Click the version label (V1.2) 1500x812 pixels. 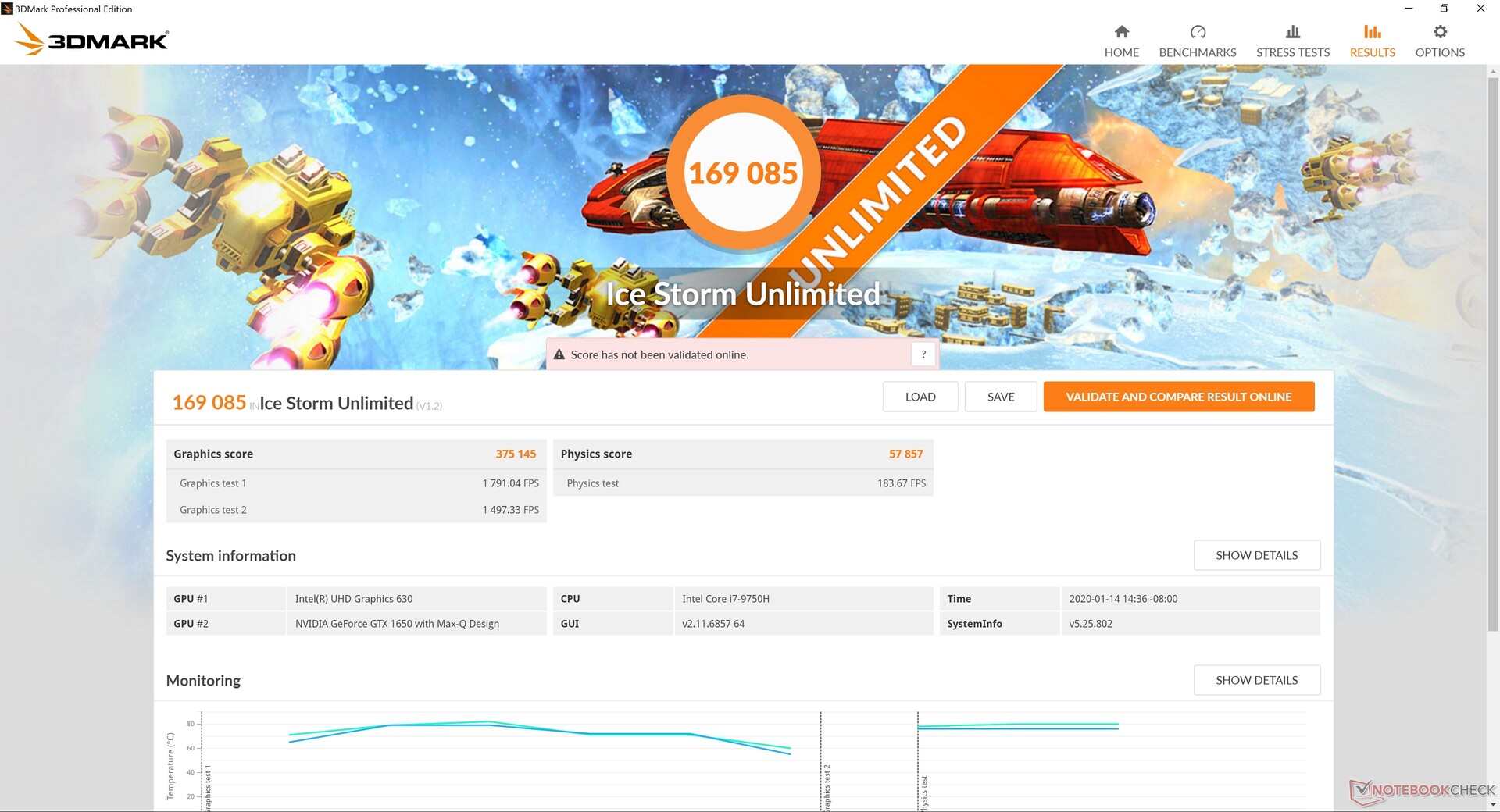click(429, 406)
